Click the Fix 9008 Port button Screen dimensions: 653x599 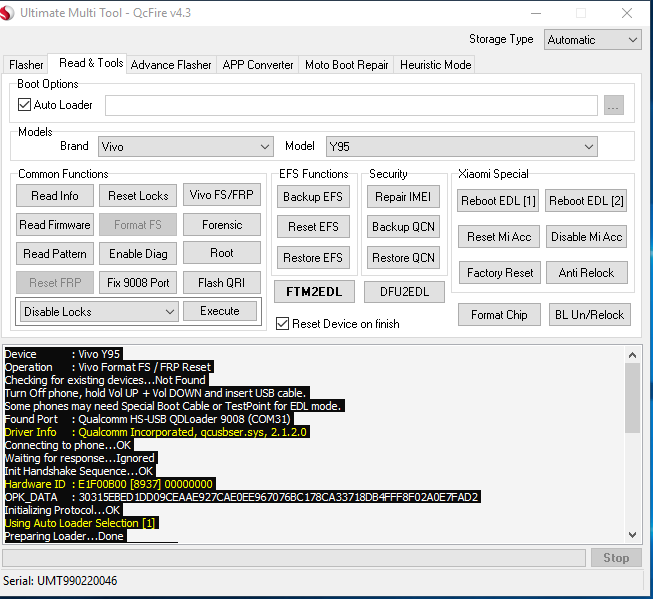click(138, 283)
